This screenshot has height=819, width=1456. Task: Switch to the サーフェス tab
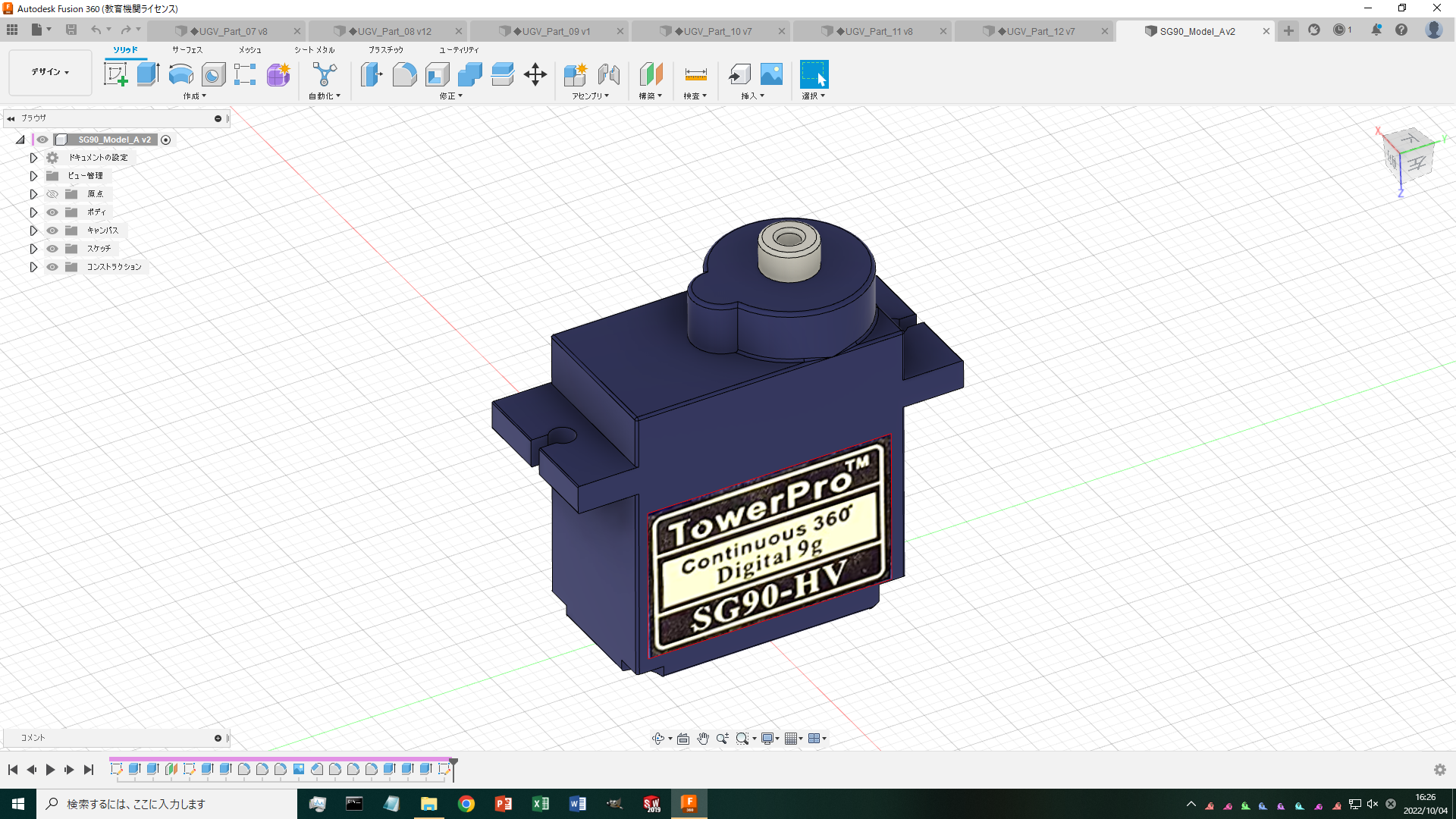(x=187, y=50)
